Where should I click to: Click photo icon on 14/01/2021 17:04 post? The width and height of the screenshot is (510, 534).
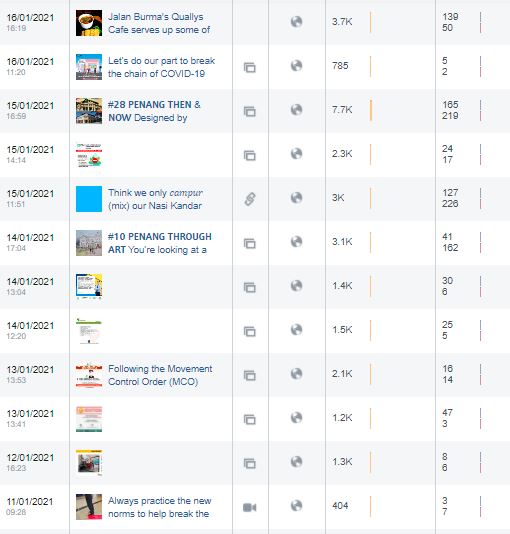point(250,243)
